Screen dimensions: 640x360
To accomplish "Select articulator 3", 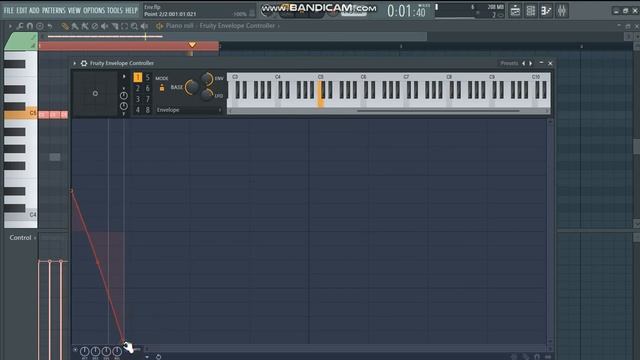I will pyautogui.click(x=138, y=99).
